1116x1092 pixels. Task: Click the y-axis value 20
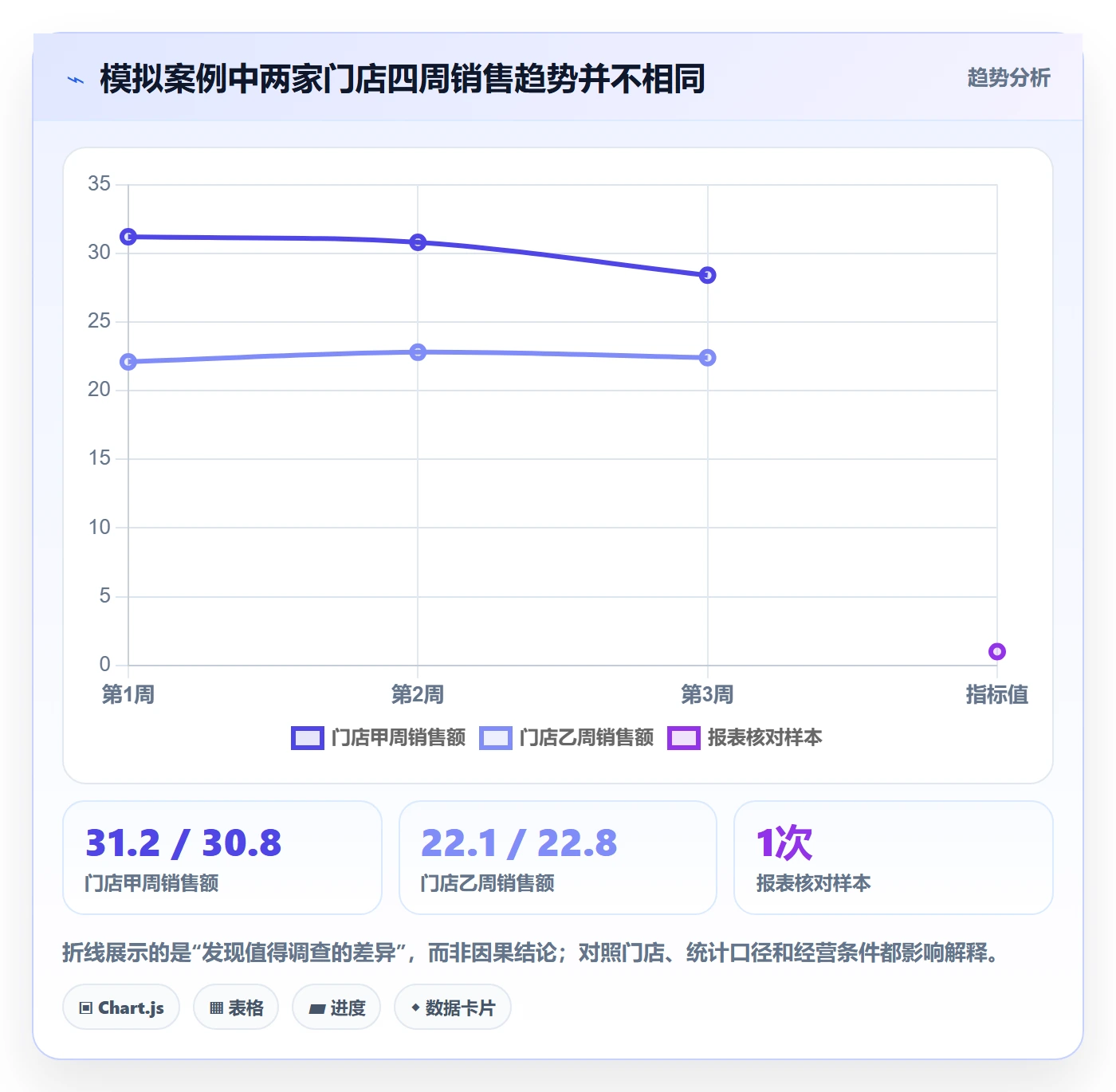tap(100, 390)
